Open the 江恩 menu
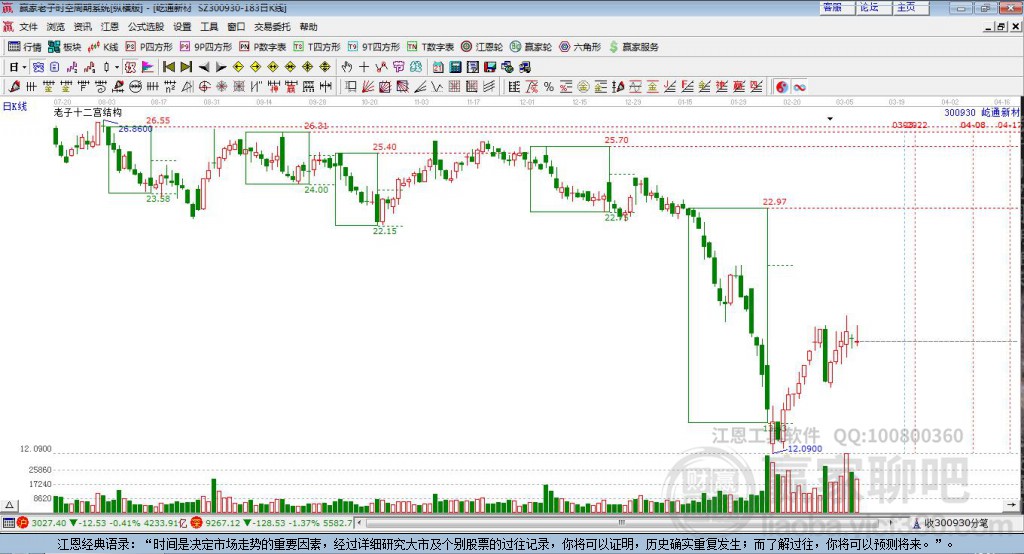 110,27
